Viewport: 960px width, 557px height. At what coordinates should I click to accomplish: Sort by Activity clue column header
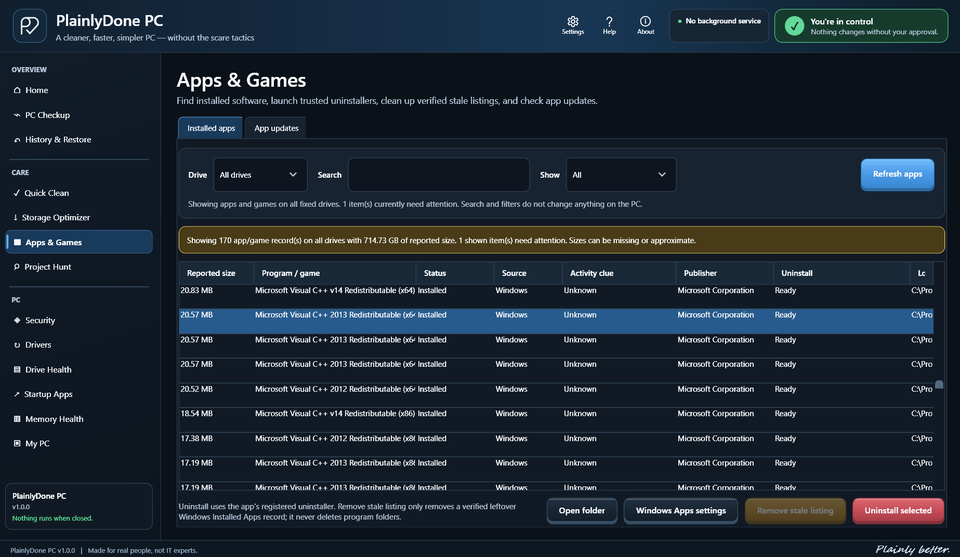click(x=619, y=273)
